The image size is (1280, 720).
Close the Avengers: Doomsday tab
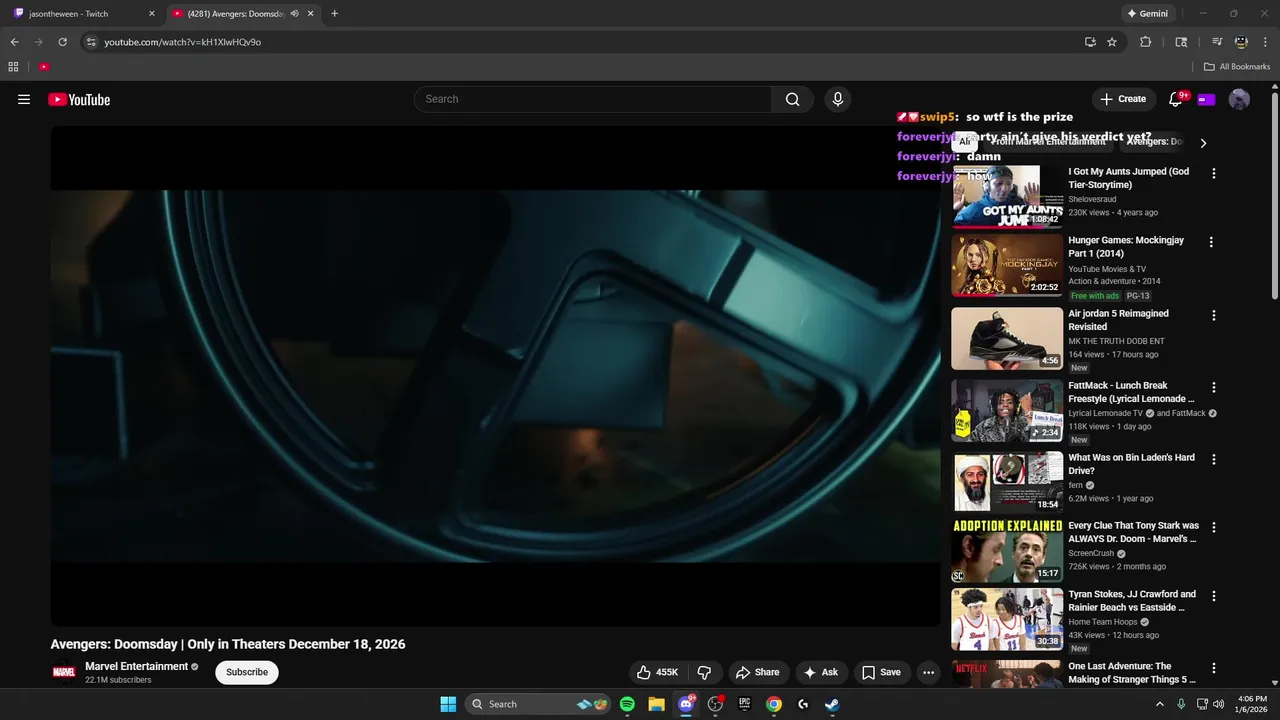pyautogui.click(x=311, y=14)
